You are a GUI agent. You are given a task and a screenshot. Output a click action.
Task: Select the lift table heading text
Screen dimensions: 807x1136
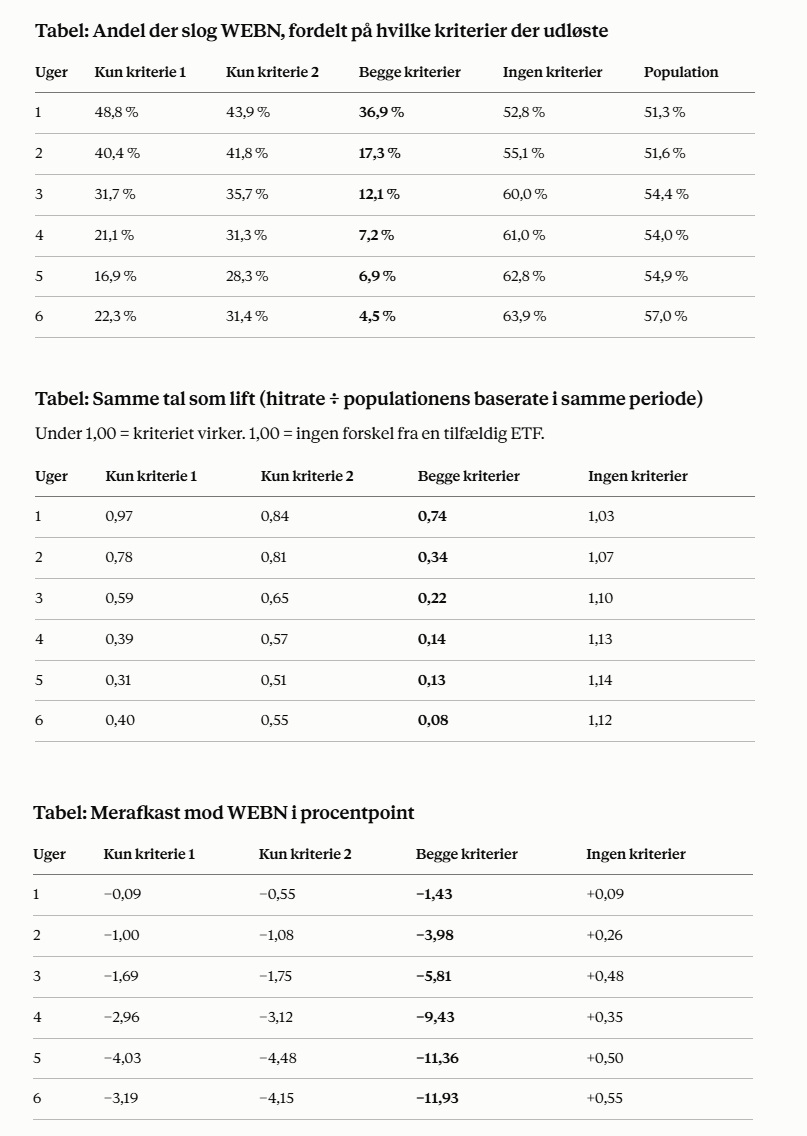coord(369,399)
